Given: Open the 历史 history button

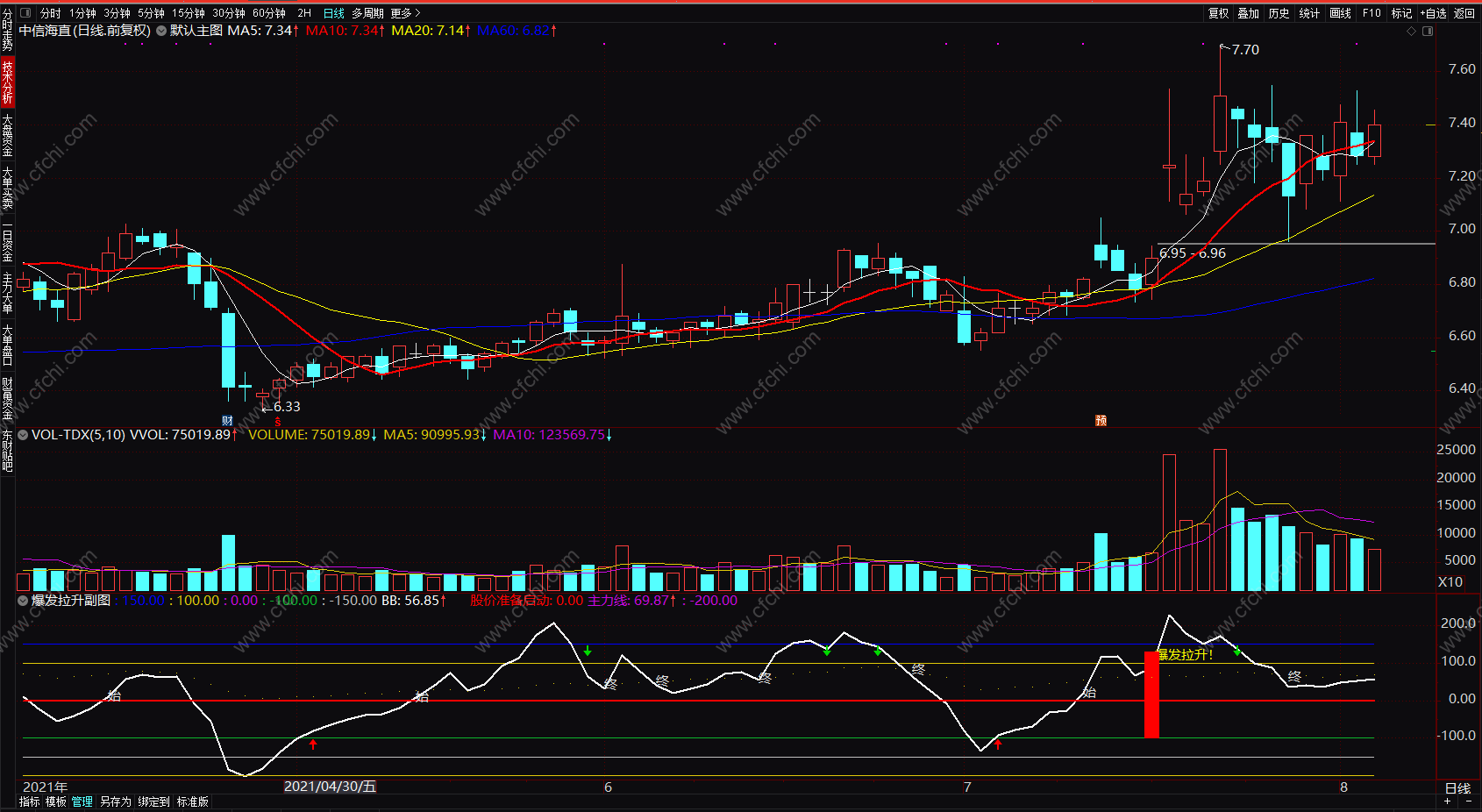Looking at the screenshot, I should [x=1279, y=13].
